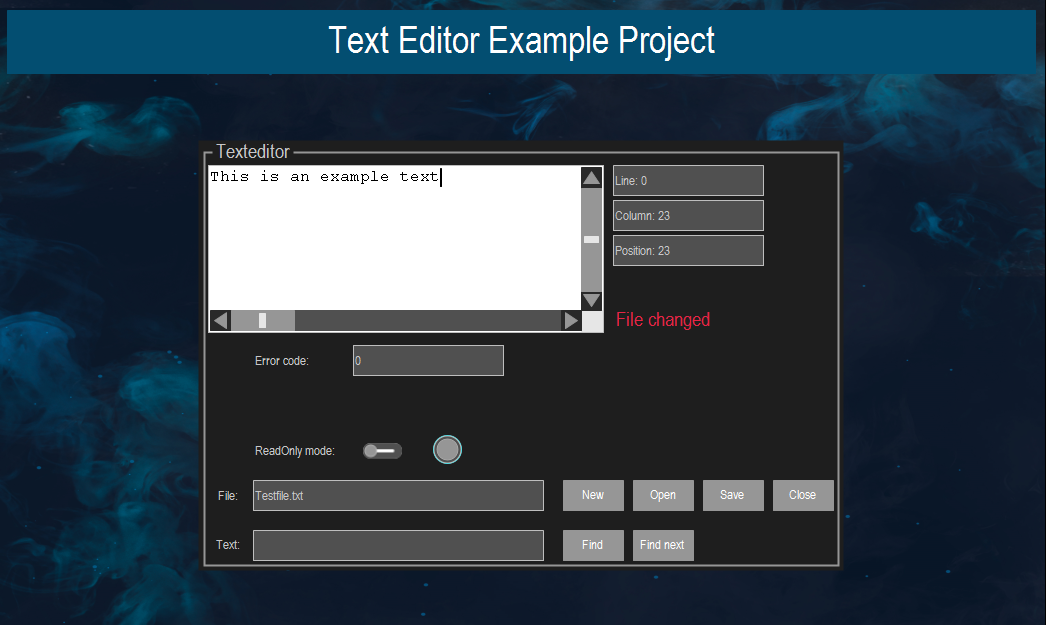This screenshot has height=625, width=1046.
Task: Close the open file
Action: [x=802, y=495]
